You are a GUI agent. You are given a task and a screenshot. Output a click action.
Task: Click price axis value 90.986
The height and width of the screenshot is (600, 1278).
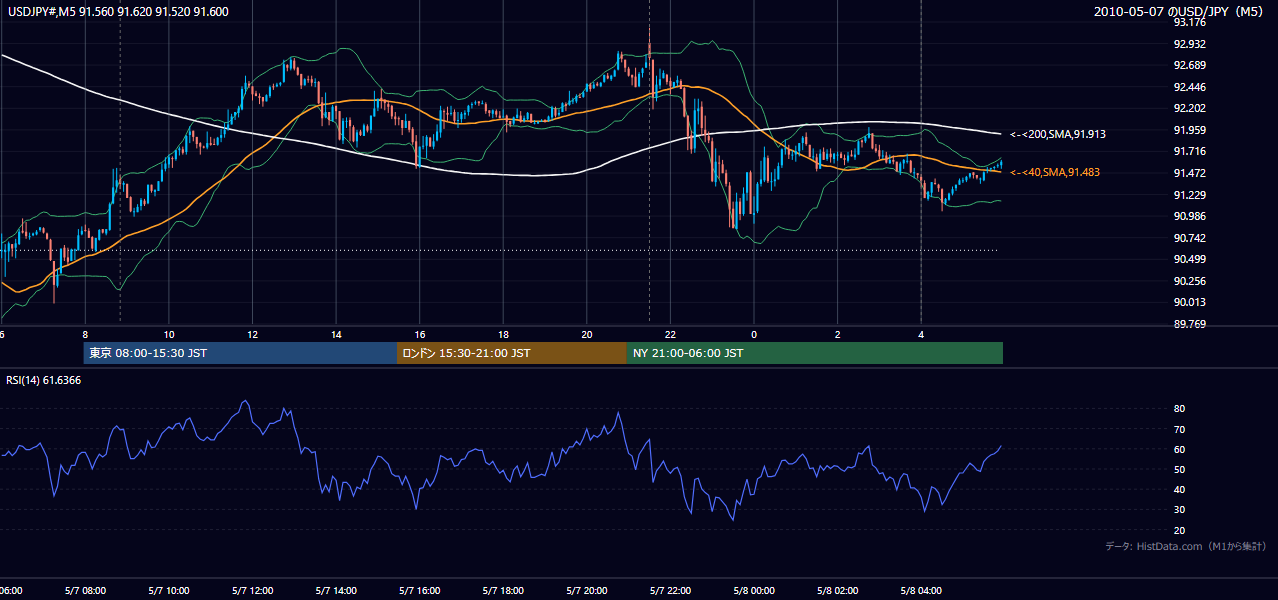[1189, 216]
